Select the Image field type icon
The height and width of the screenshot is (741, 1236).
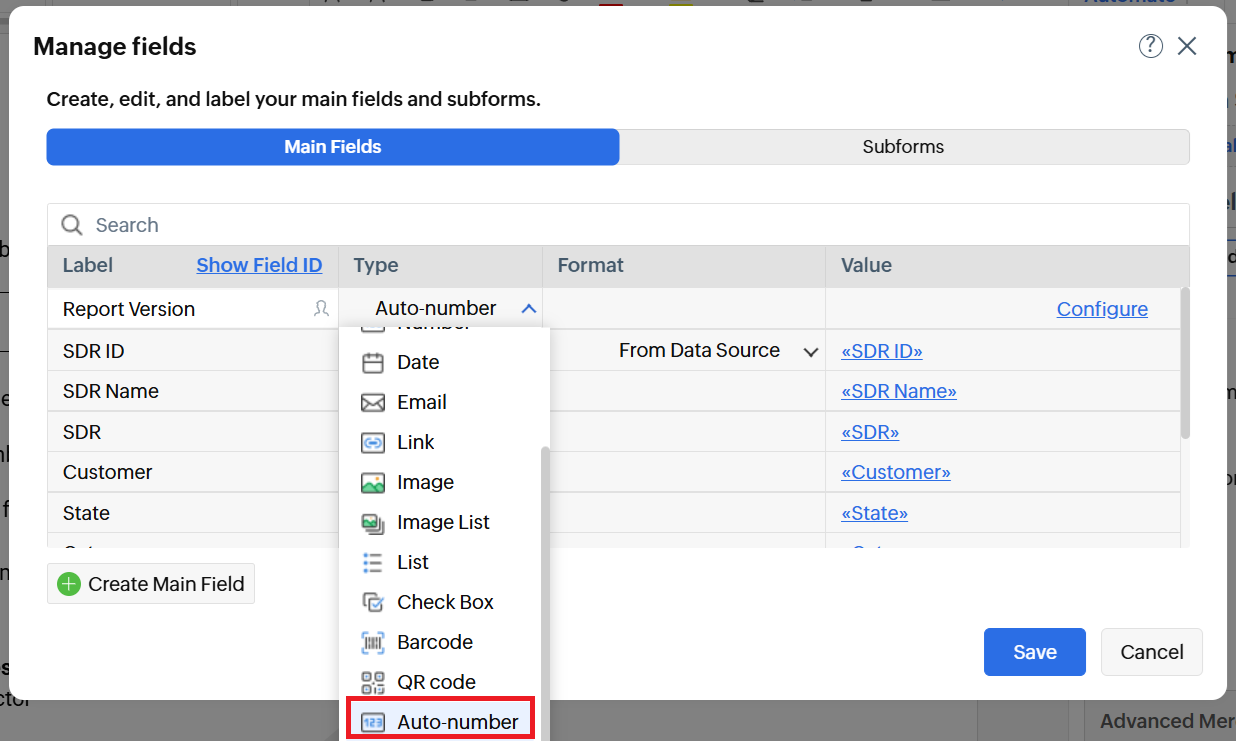(x=373, y=482)
